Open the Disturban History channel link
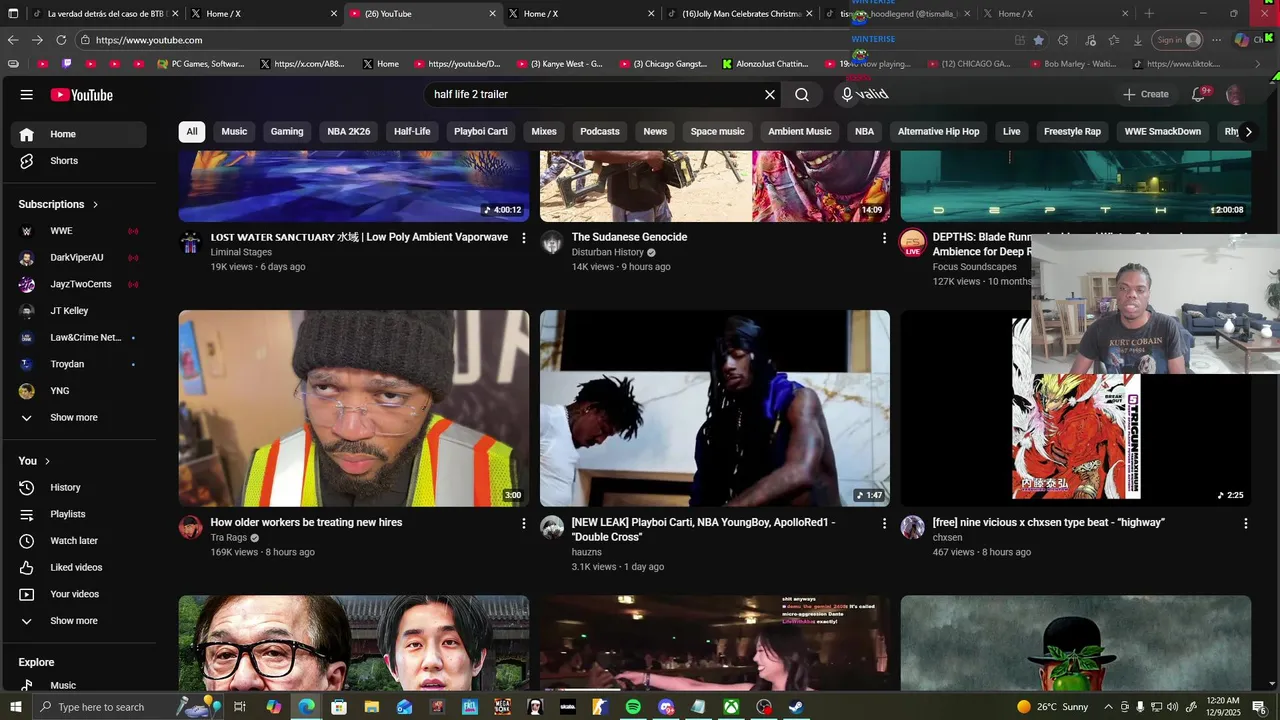The width and height of the screenshot is (1280, 720). [607, 252]
